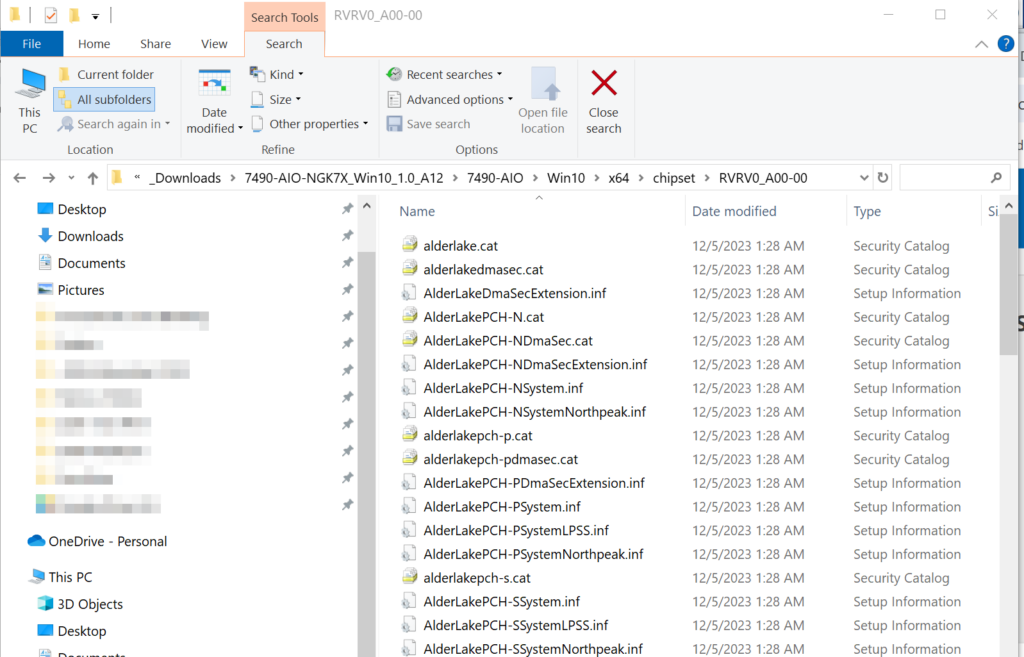Refresh the folder view

881,177
